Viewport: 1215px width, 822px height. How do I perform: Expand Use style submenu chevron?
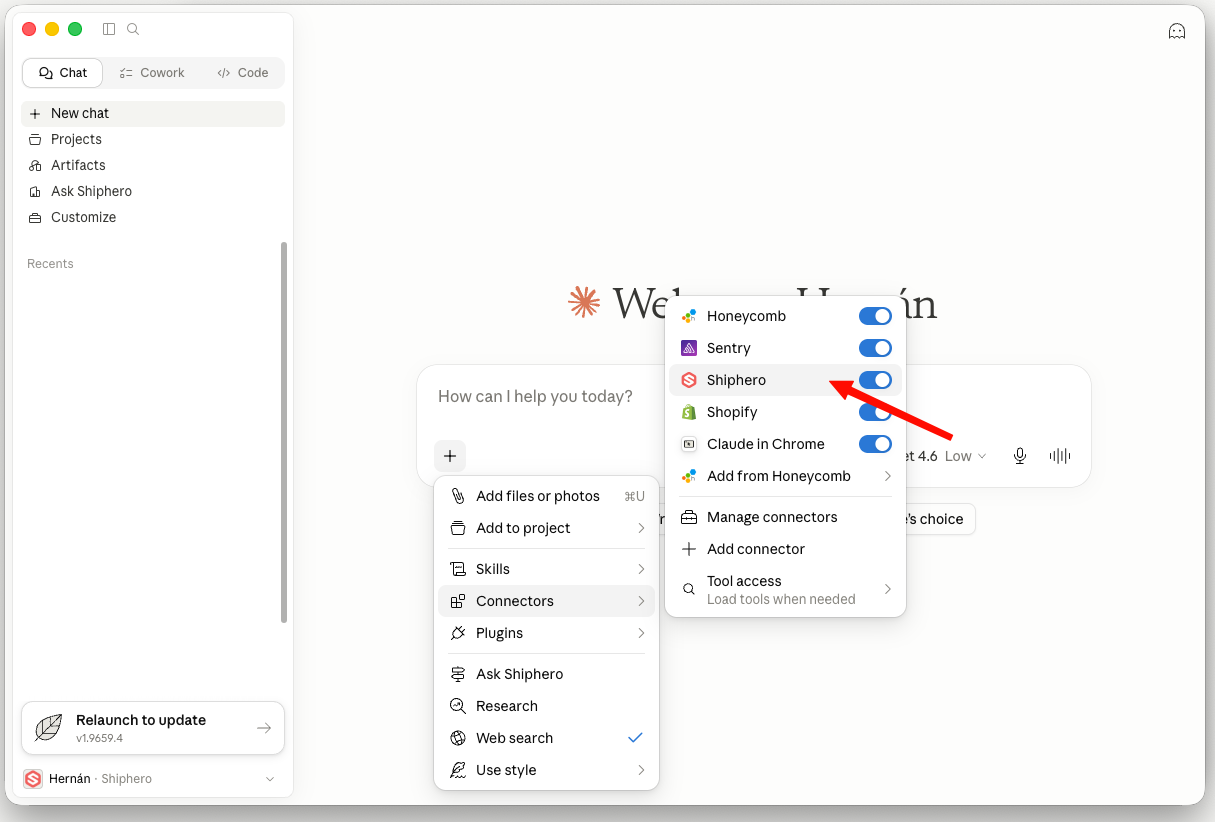click(x=641, y=770)
